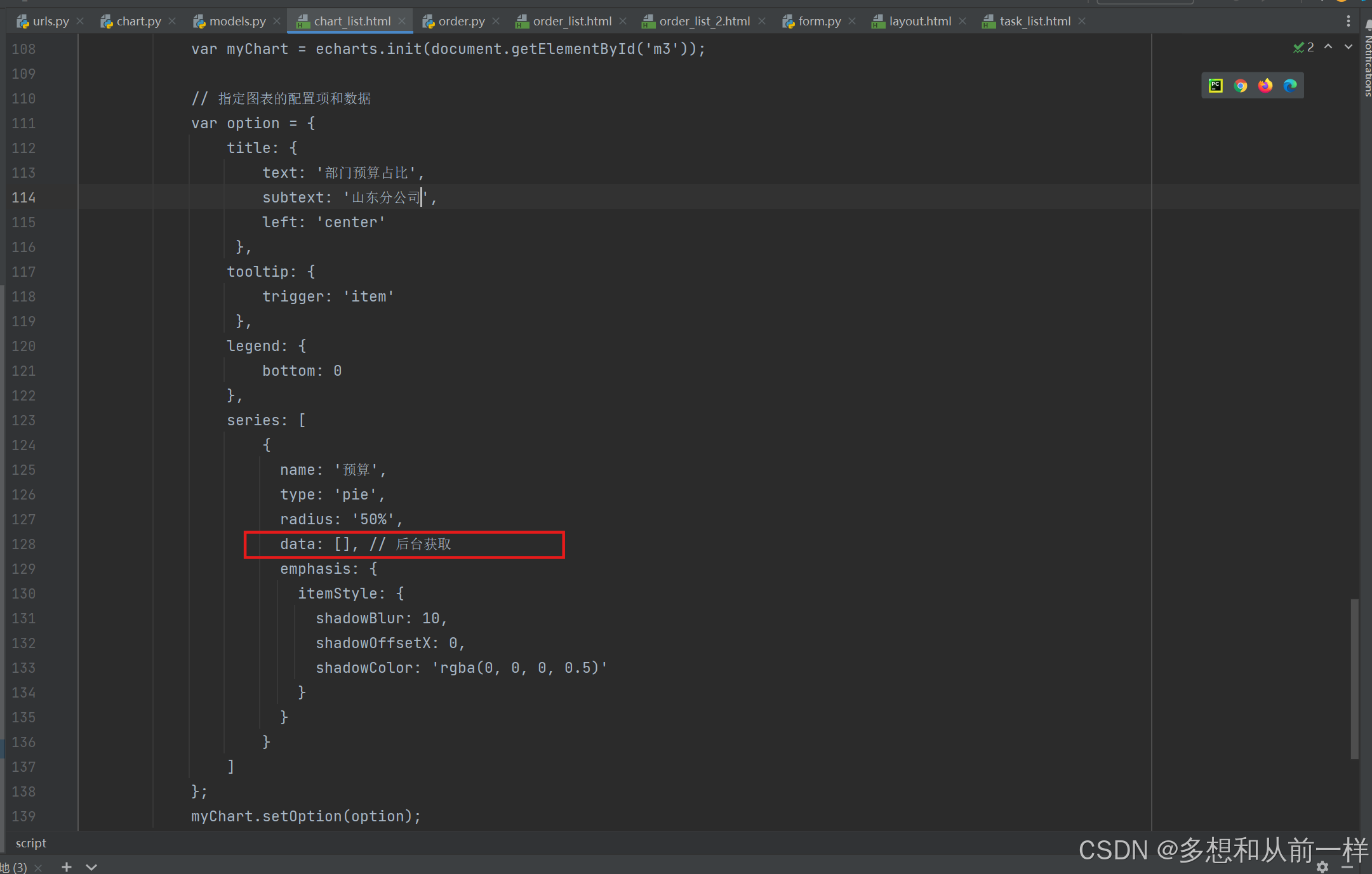Screen dimensions: 1372x874
Task: Switch to the order_list_2.html tab
Action: click(x=703, y=22)
